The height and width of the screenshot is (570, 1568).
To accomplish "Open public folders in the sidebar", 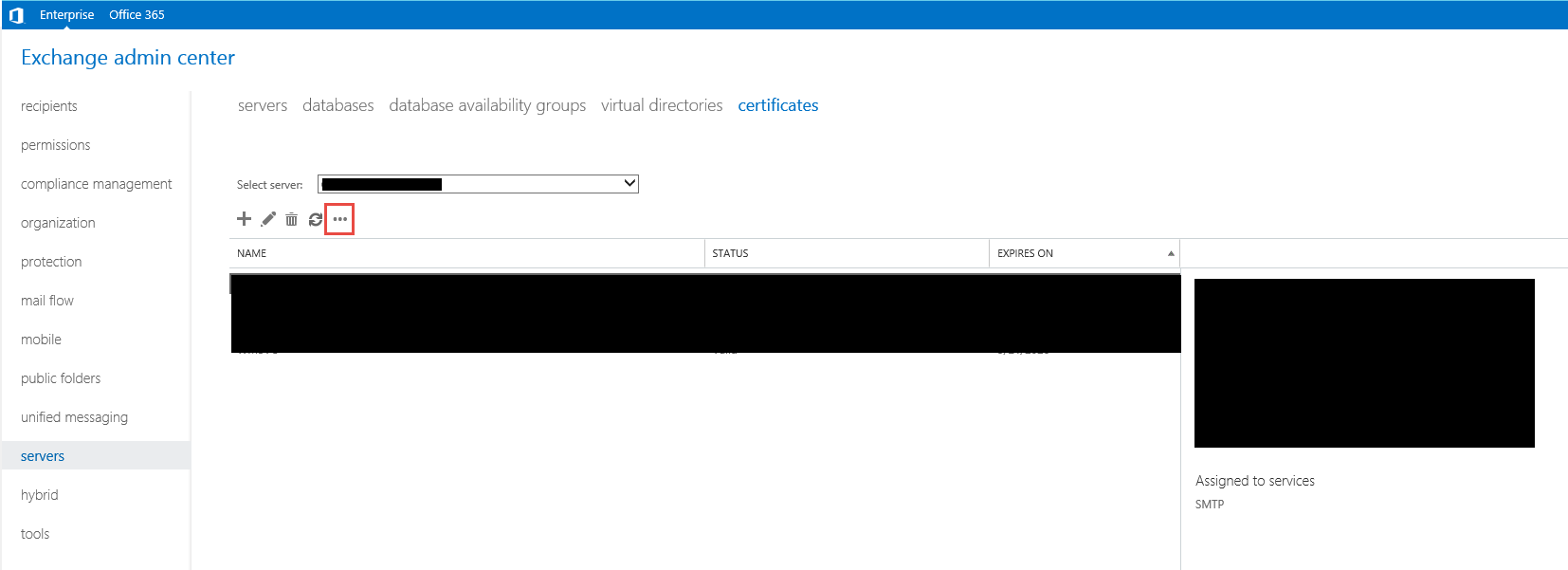I will tap(61, 378).
